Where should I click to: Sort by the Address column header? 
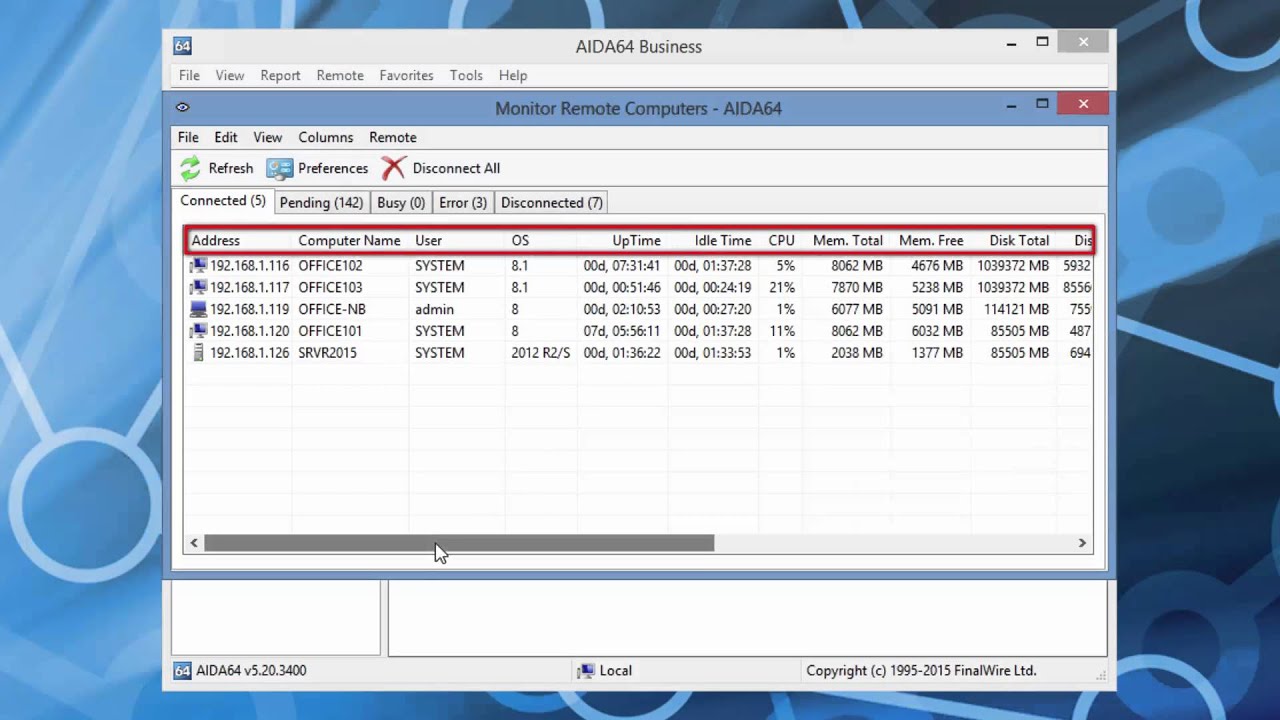pos(215,241)
